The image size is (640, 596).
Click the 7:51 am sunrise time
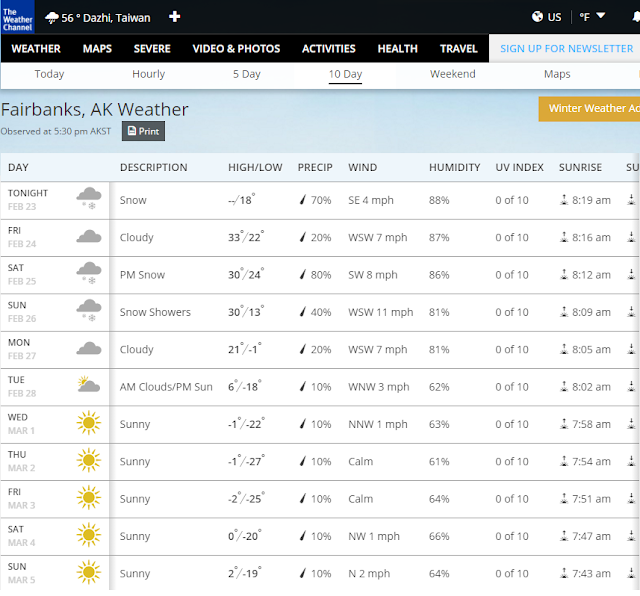pyautogui.click(x=591, y=499)
